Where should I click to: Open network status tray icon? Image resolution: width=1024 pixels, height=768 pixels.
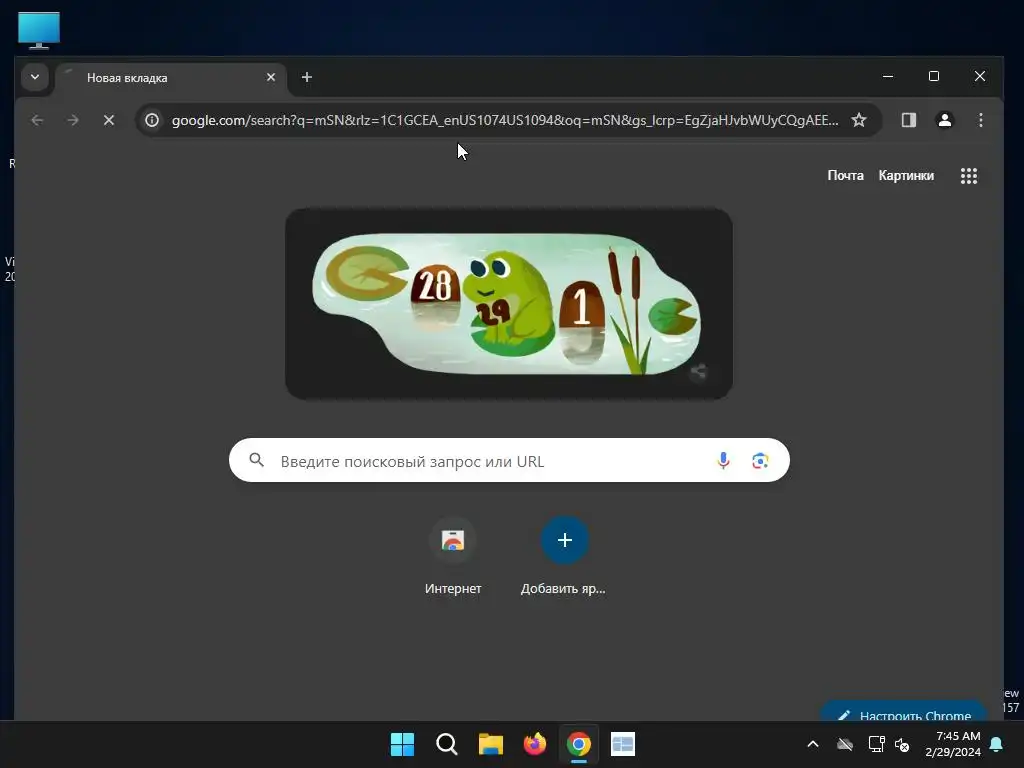[876, 744]
